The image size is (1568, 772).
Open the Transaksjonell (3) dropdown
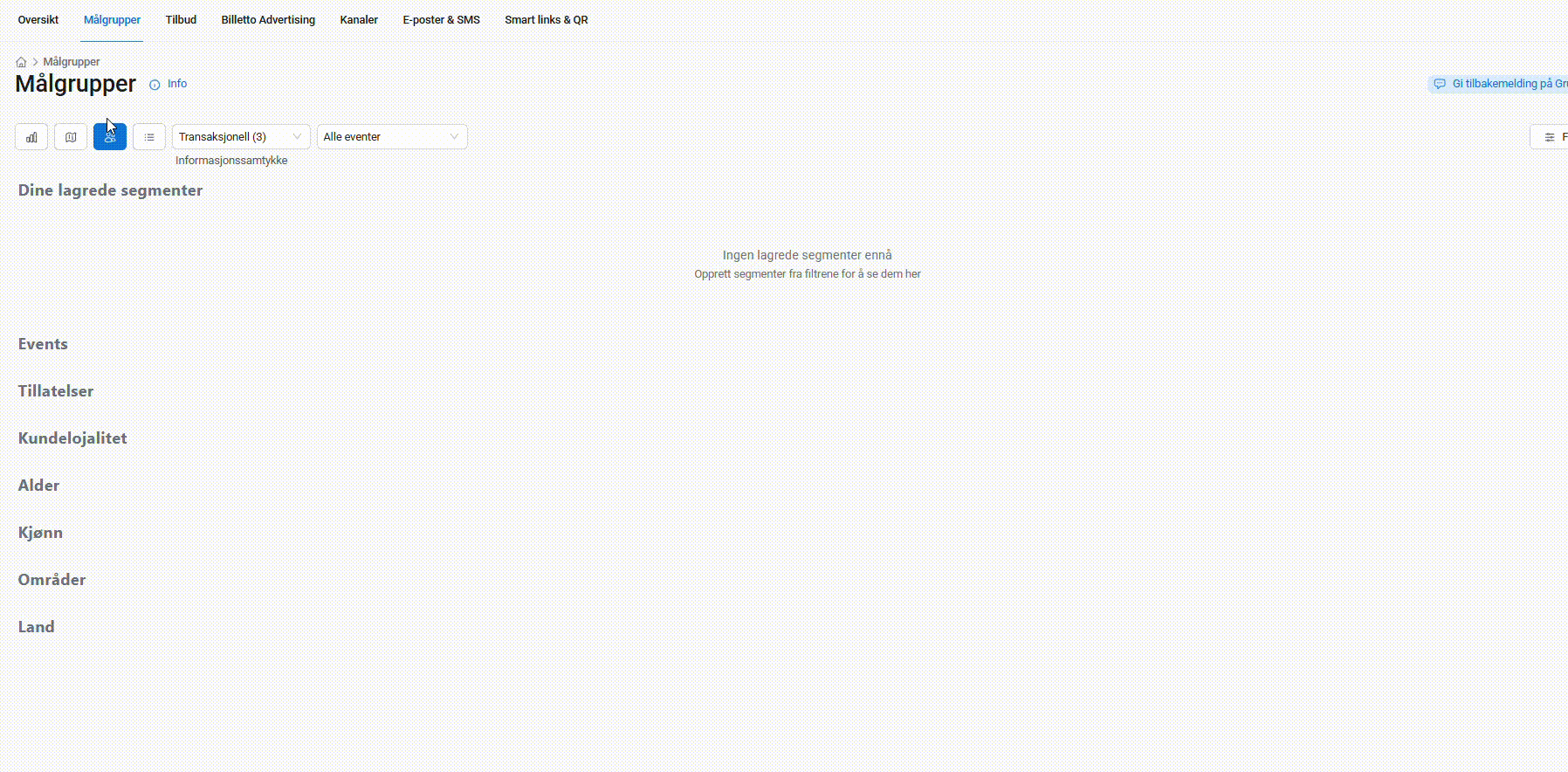click(x=240, y=137)
